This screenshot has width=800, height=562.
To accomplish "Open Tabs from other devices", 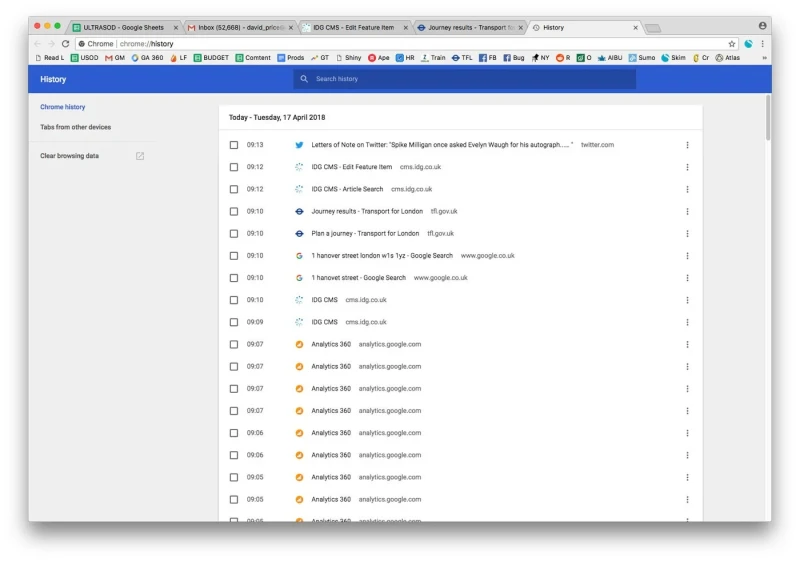I will (x=76, y=127).
